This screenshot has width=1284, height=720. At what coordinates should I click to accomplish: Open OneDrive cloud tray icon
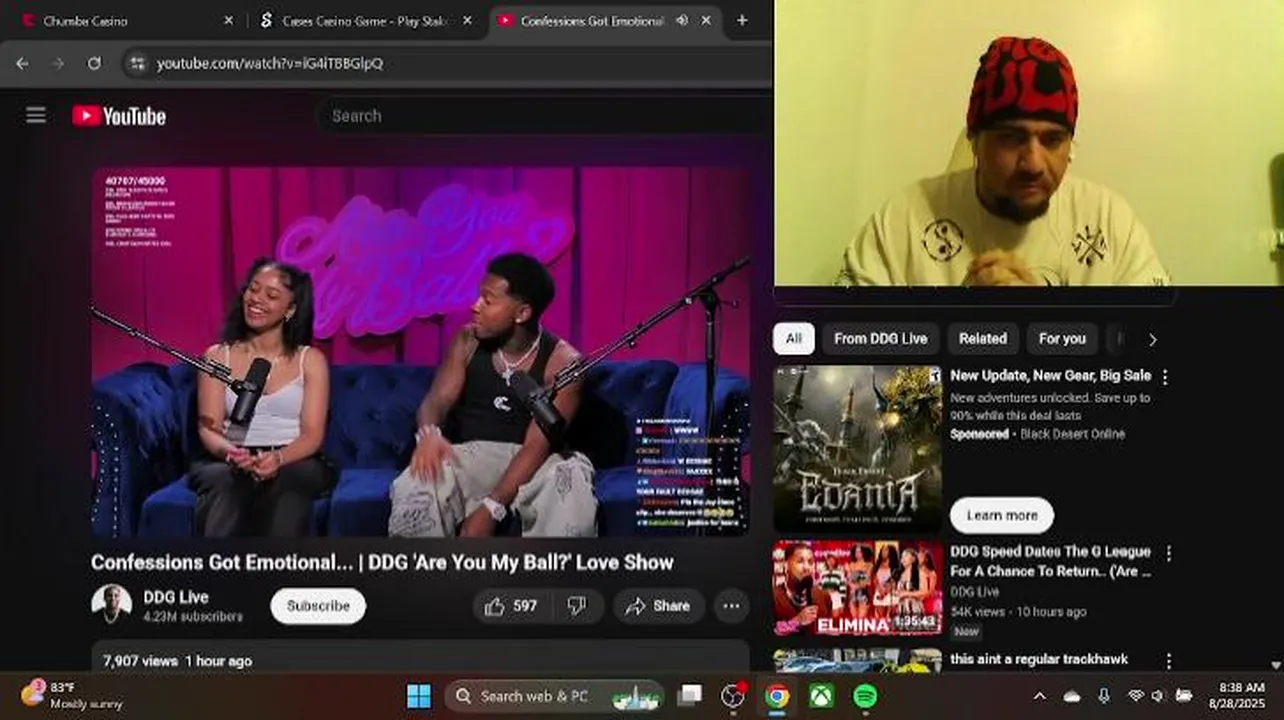point(1072,696)
